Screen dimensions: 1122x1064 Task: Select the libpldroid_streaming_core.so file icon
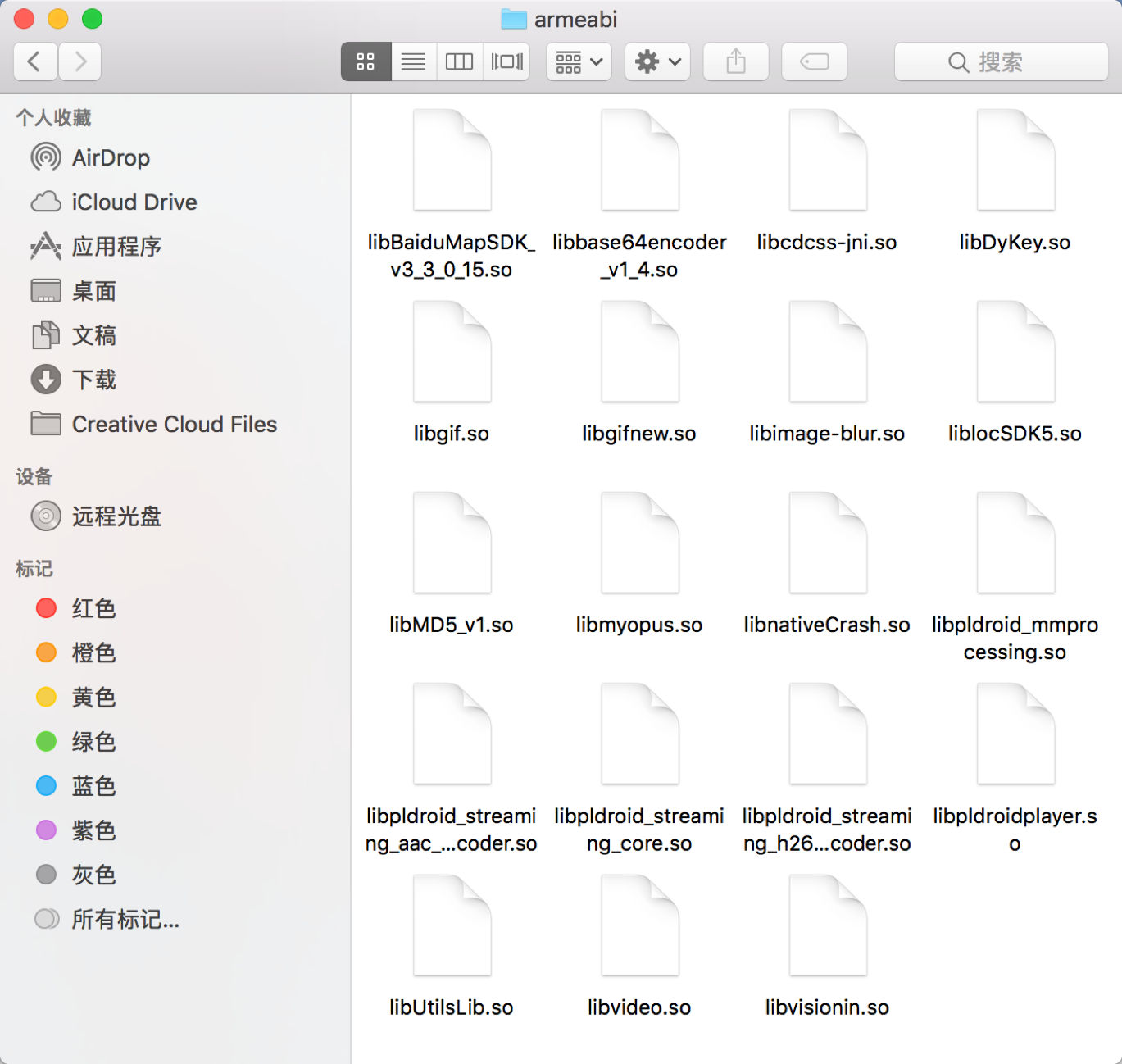(x=639, y=734)
